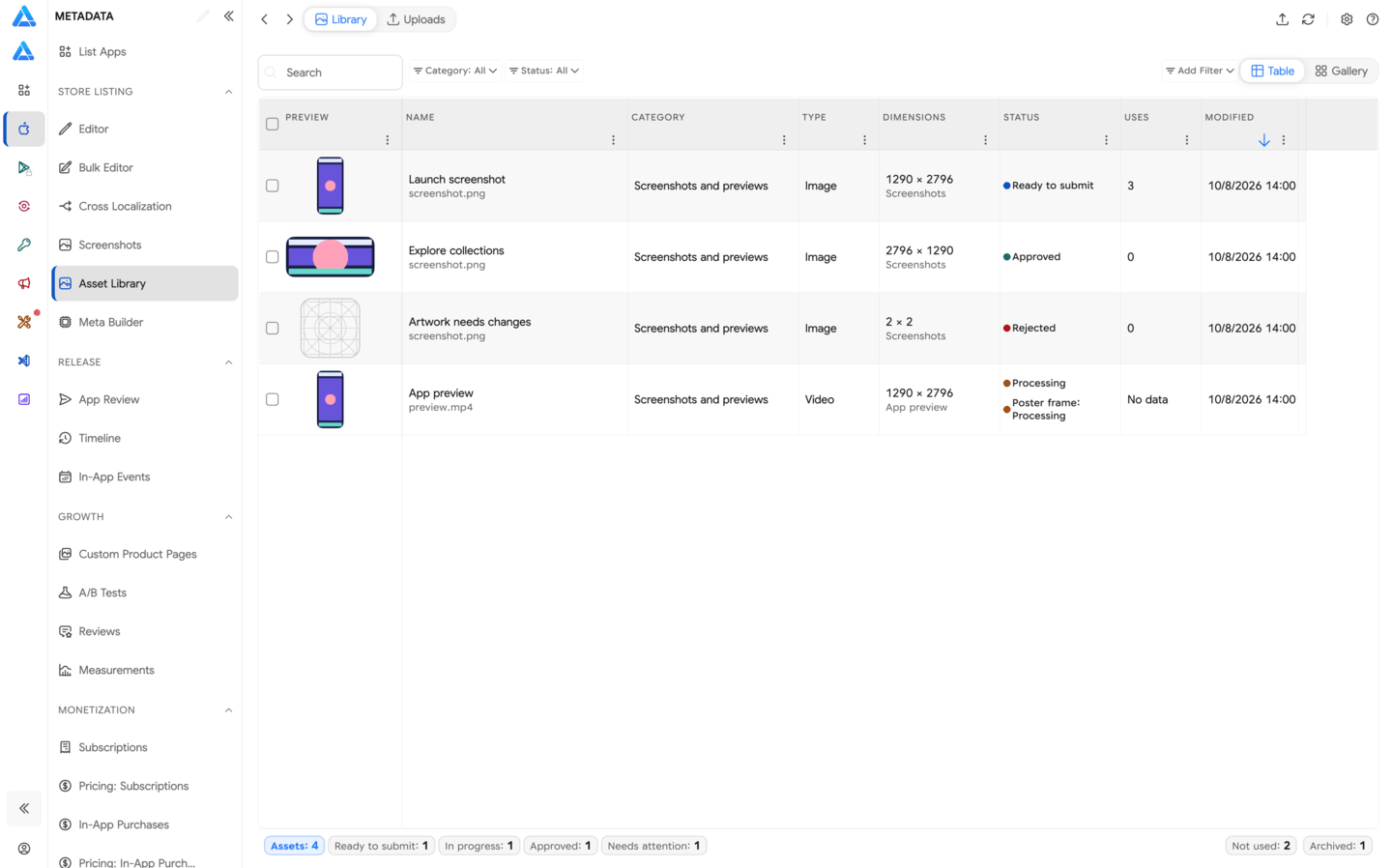The width and height of the screenshot is (1392, 868).
Task: Open the Visual Studio Code icon in rail
Action: coord(24,361)
